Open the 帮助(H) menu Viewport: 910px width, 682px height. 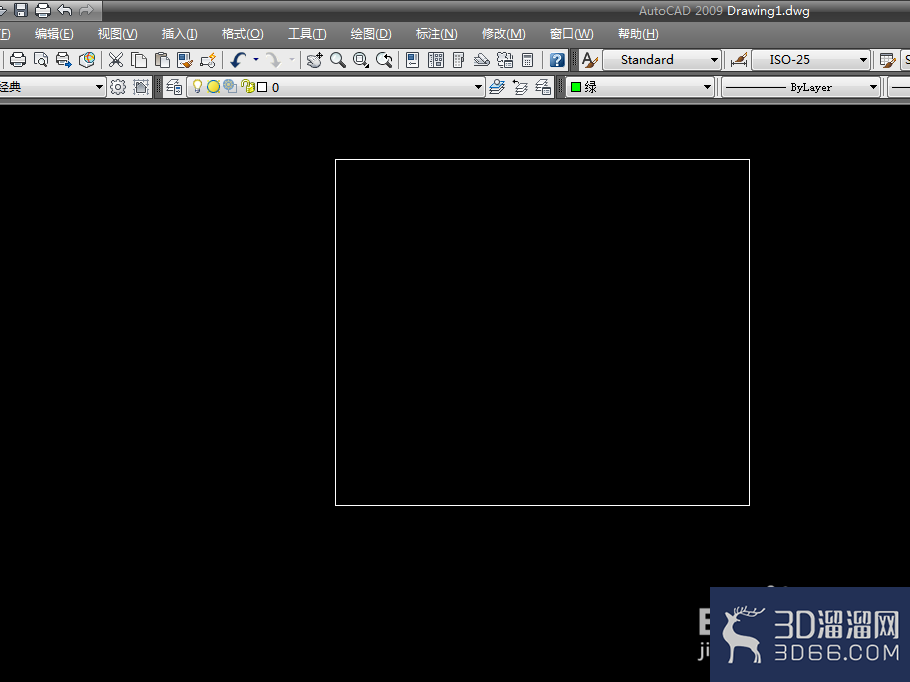click(x=638, y=34)
